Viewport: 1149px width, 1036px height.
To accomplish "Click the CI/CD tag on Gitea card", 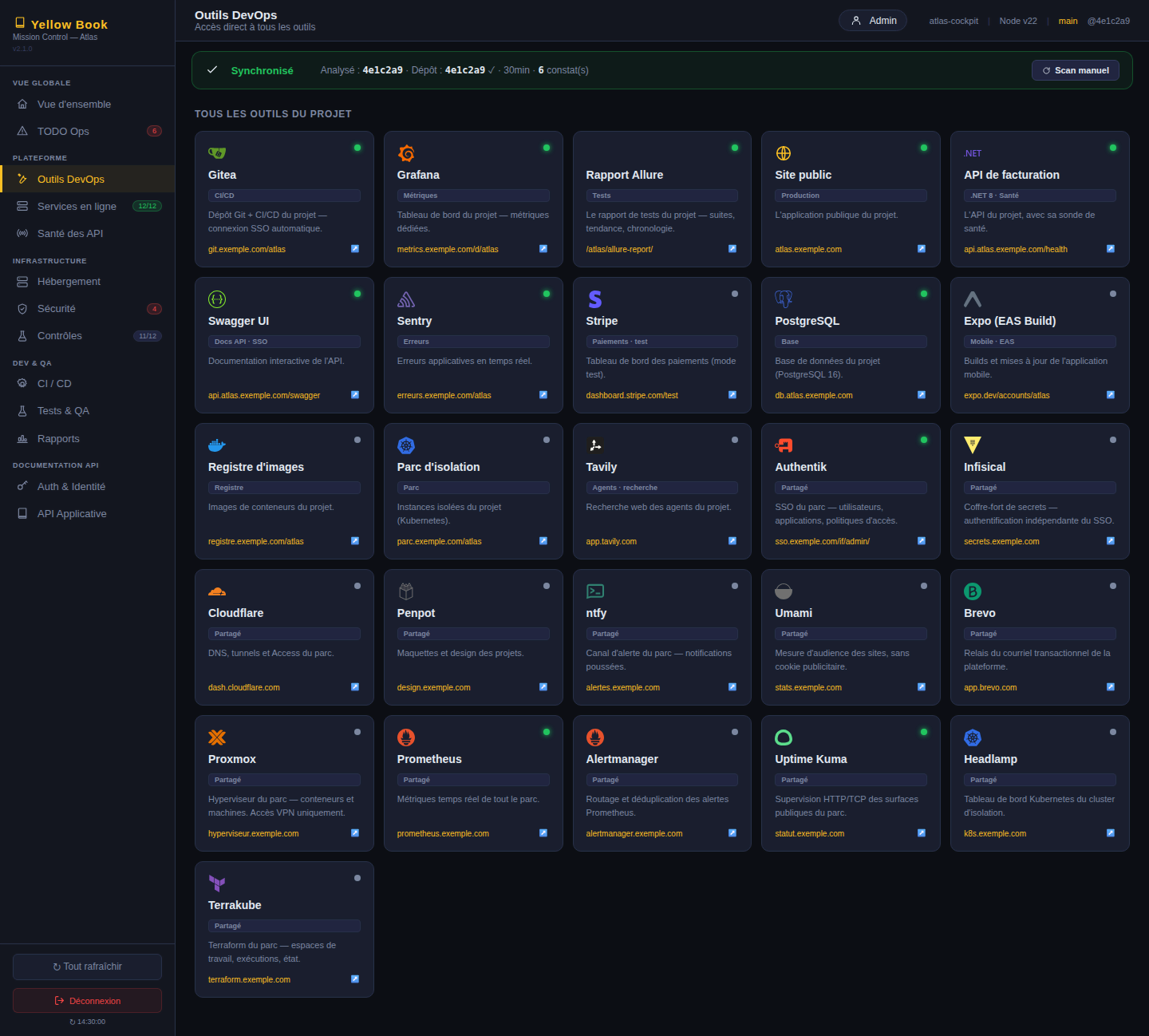I will coord(284,196).
